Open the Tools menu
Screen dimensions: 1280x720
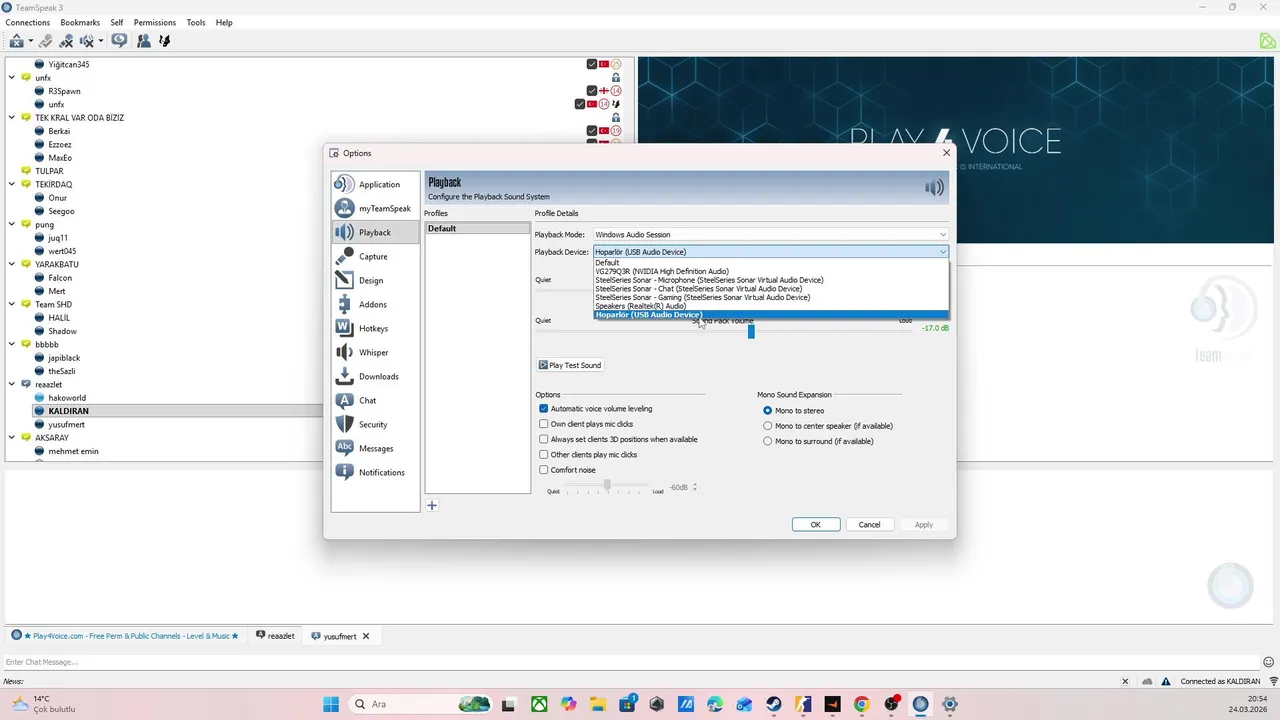click(x=196, y=22)
